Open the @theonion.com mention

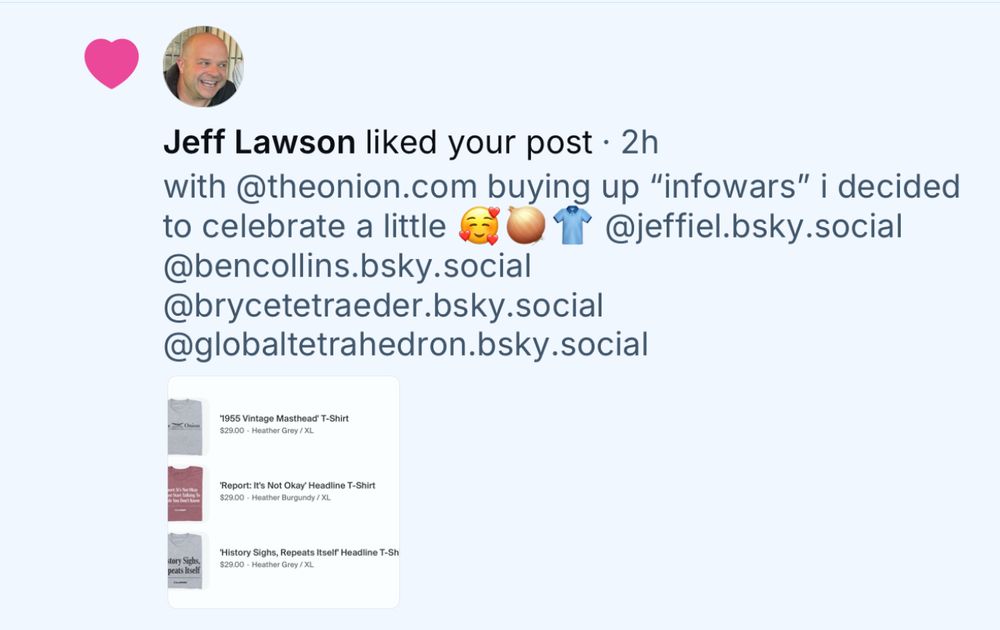(356, 187)
